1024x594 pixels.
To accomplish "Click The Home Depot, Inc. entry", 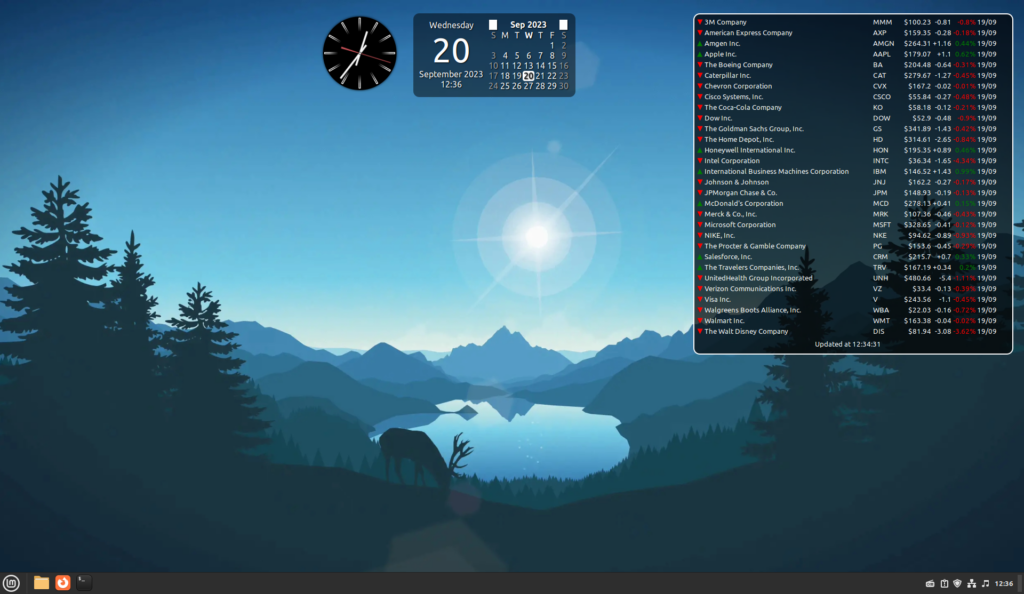I will (x=739, y=140).
